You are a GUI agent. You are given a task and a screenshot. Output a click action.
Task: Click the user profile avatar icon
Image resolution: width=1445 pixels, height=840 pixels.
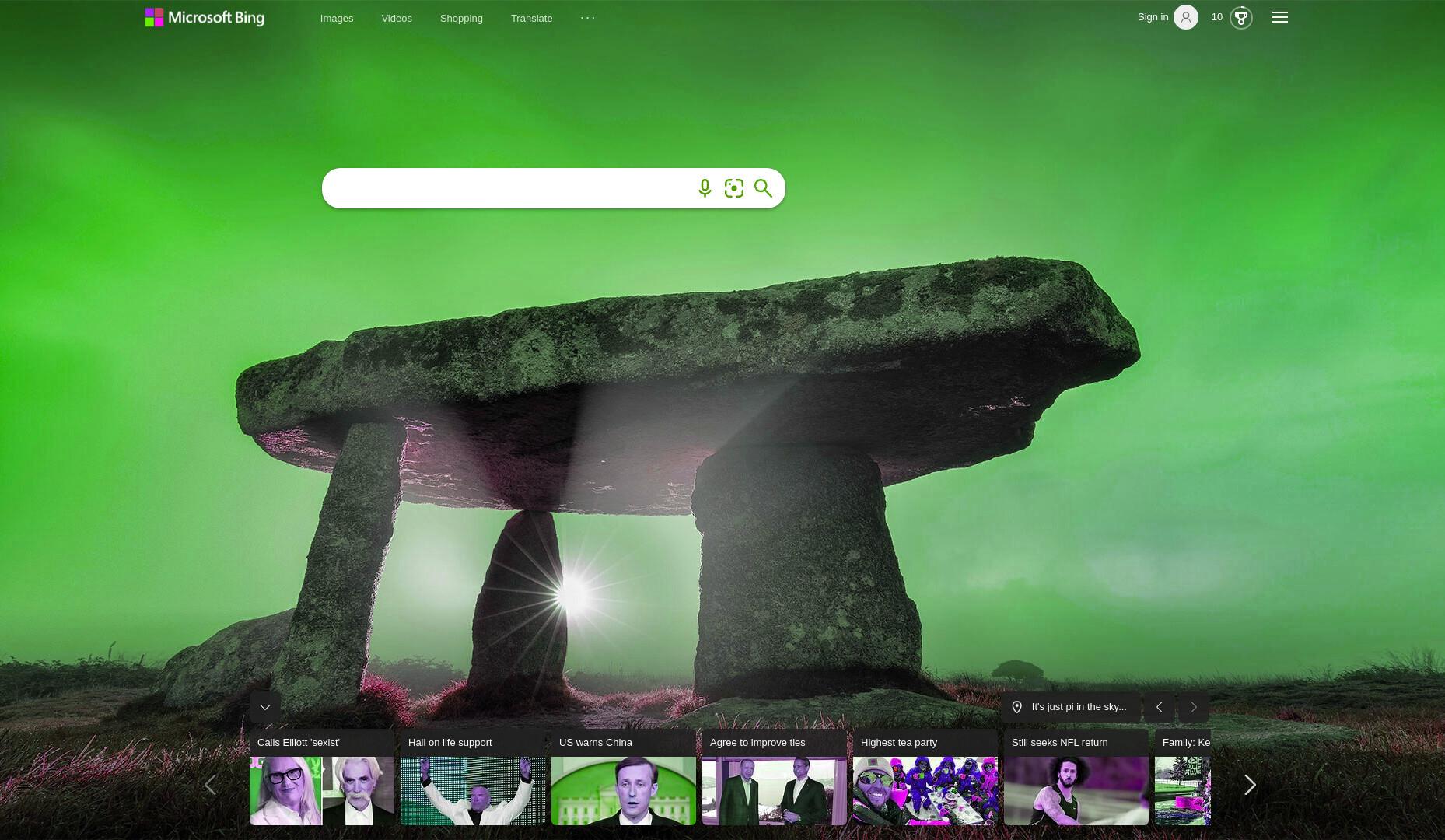pos(1186,17)
